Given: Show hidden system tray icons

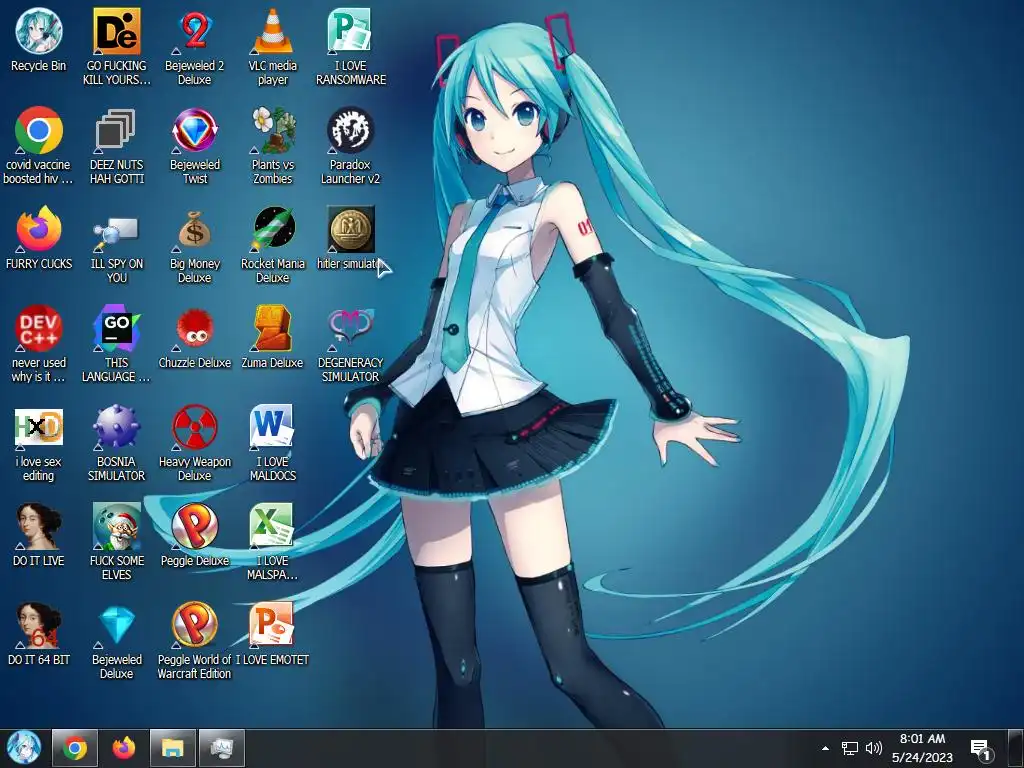Looking at the screenshot, I should click(x=825, y=748).
